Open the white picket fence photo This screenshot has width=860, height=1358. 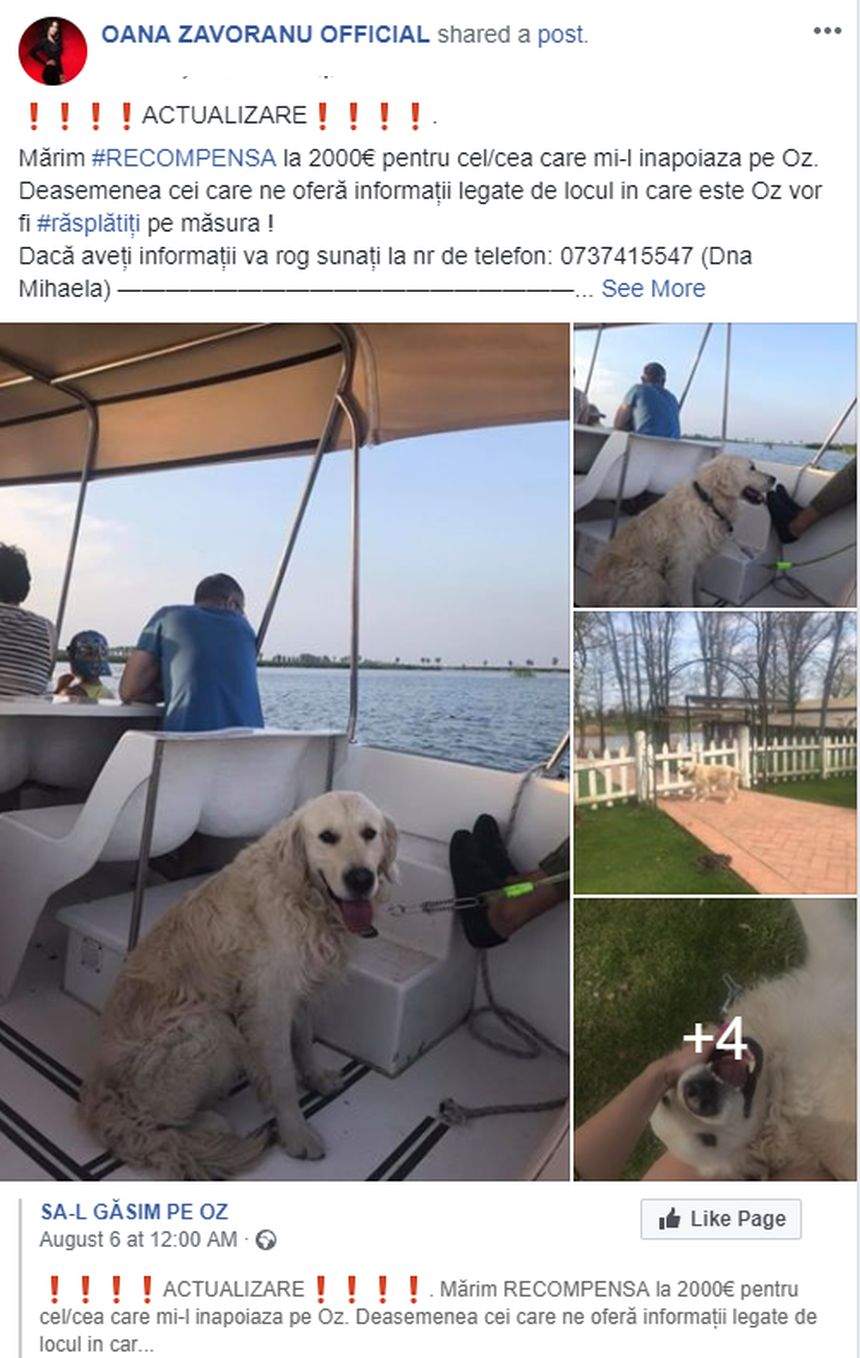click(715, 753)
